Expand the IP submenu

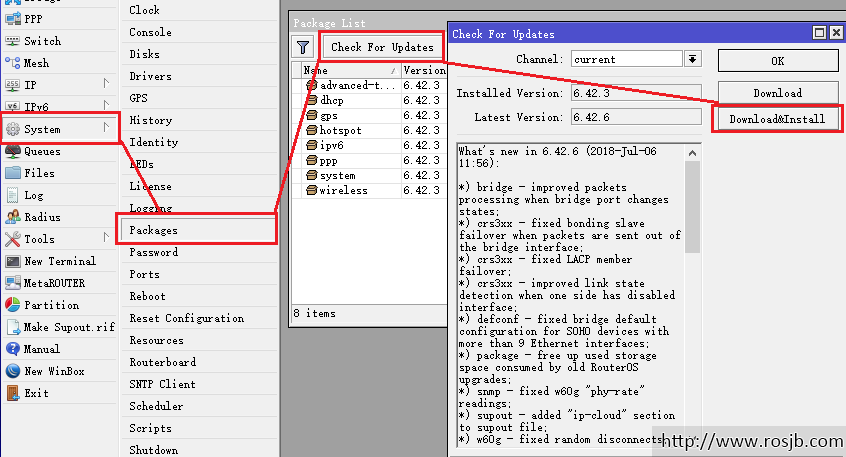click(106, 85)
